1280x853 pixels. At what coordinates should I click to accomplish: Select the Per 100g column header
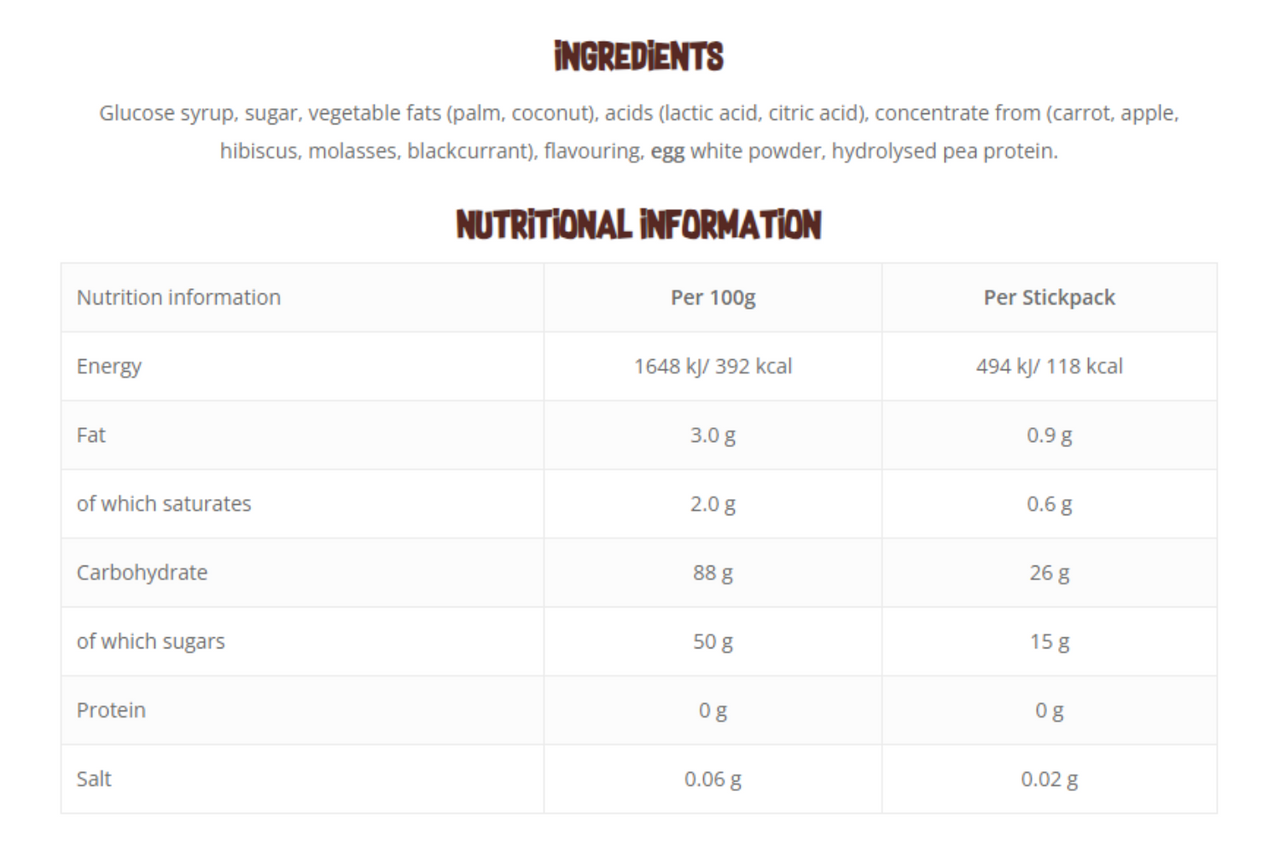click(x=713, y=297)
